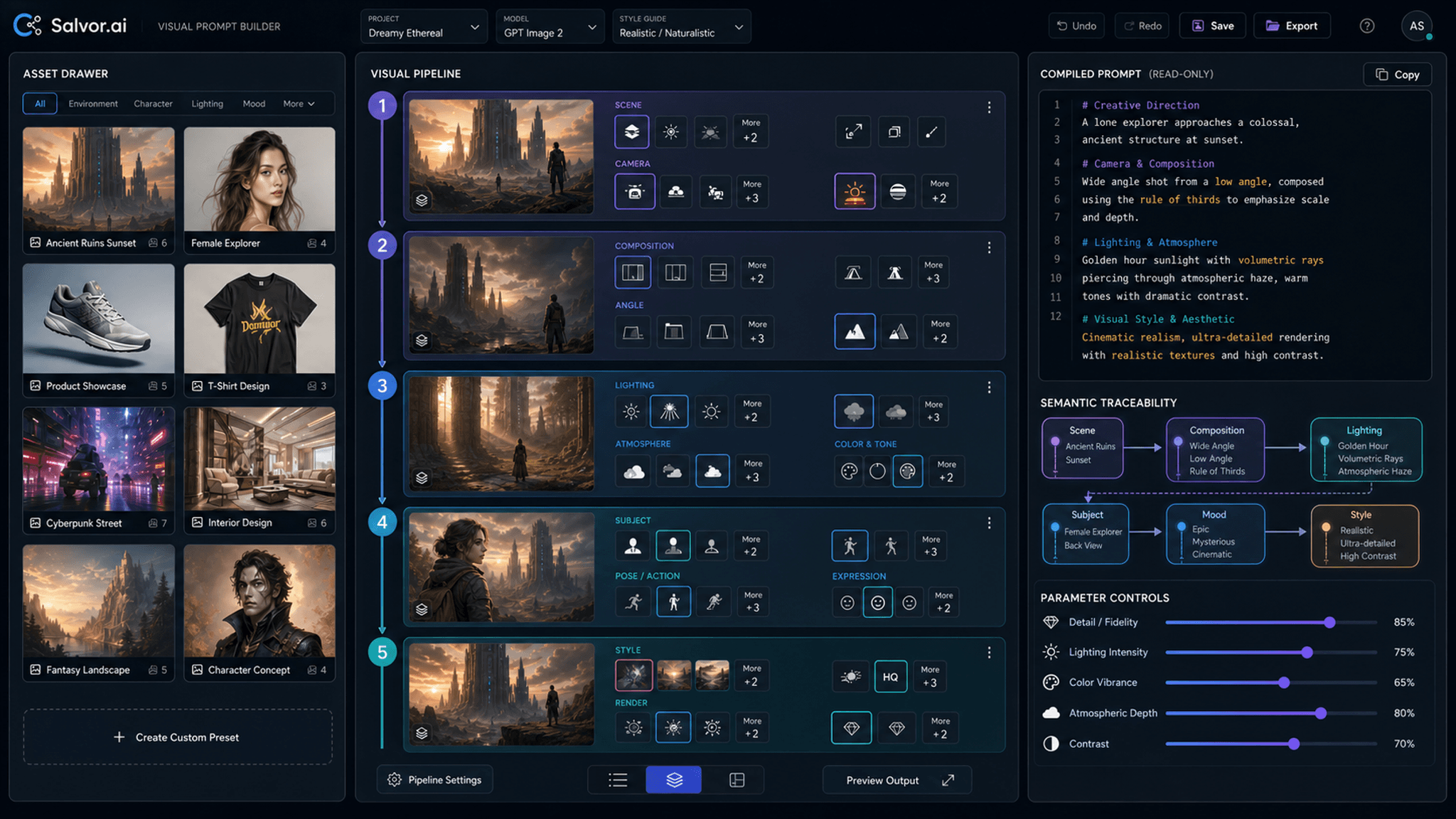Select the sun burst icon left of HQ

850,677
